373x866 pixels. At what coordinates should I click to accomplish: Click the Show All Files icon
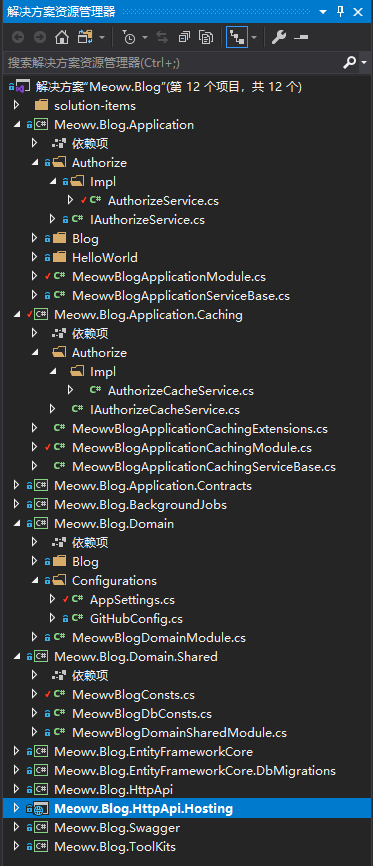click(206, 38)
